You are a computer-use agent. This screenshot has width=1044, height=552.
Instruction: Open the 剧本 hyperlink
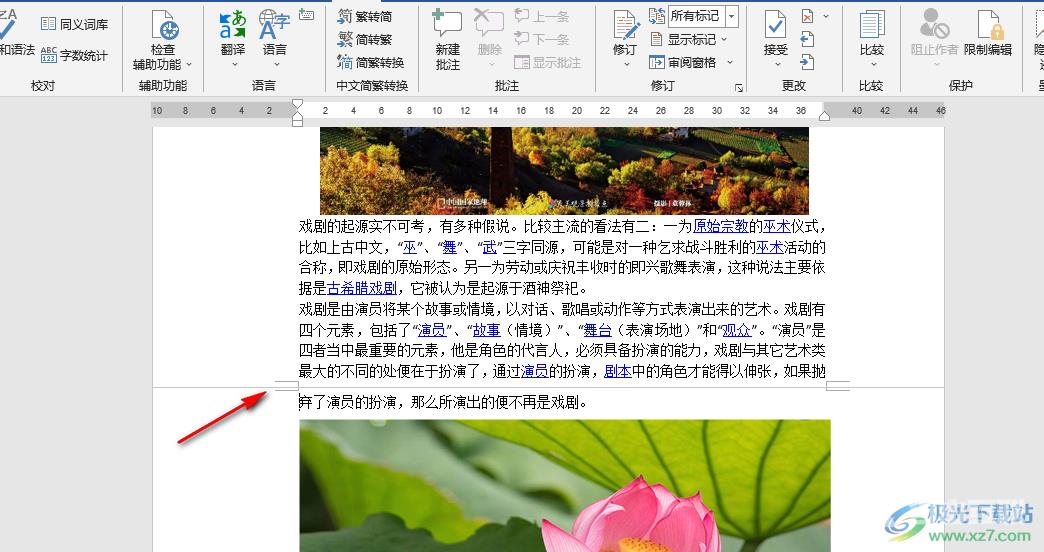pyautogui.click(x=618, y=371)
